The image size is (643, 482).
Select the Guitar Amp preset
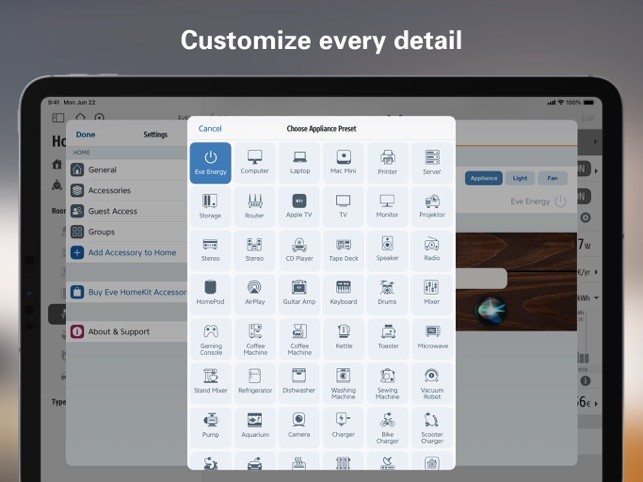(x=299, y=294)
